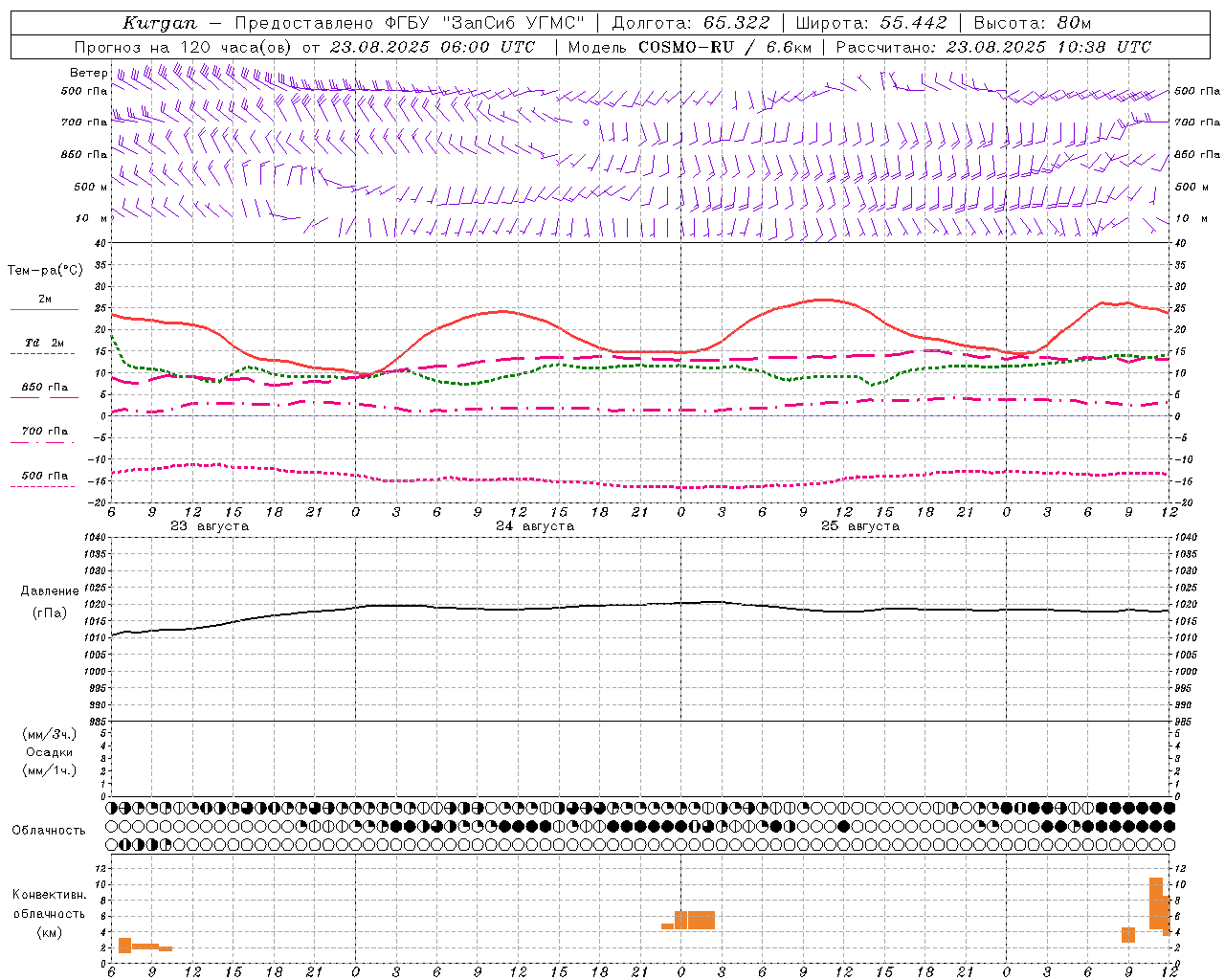The width and height of the screenshot is (1225, 980).
Task: Click the 25 августа date label
Action: coord(860,526)
